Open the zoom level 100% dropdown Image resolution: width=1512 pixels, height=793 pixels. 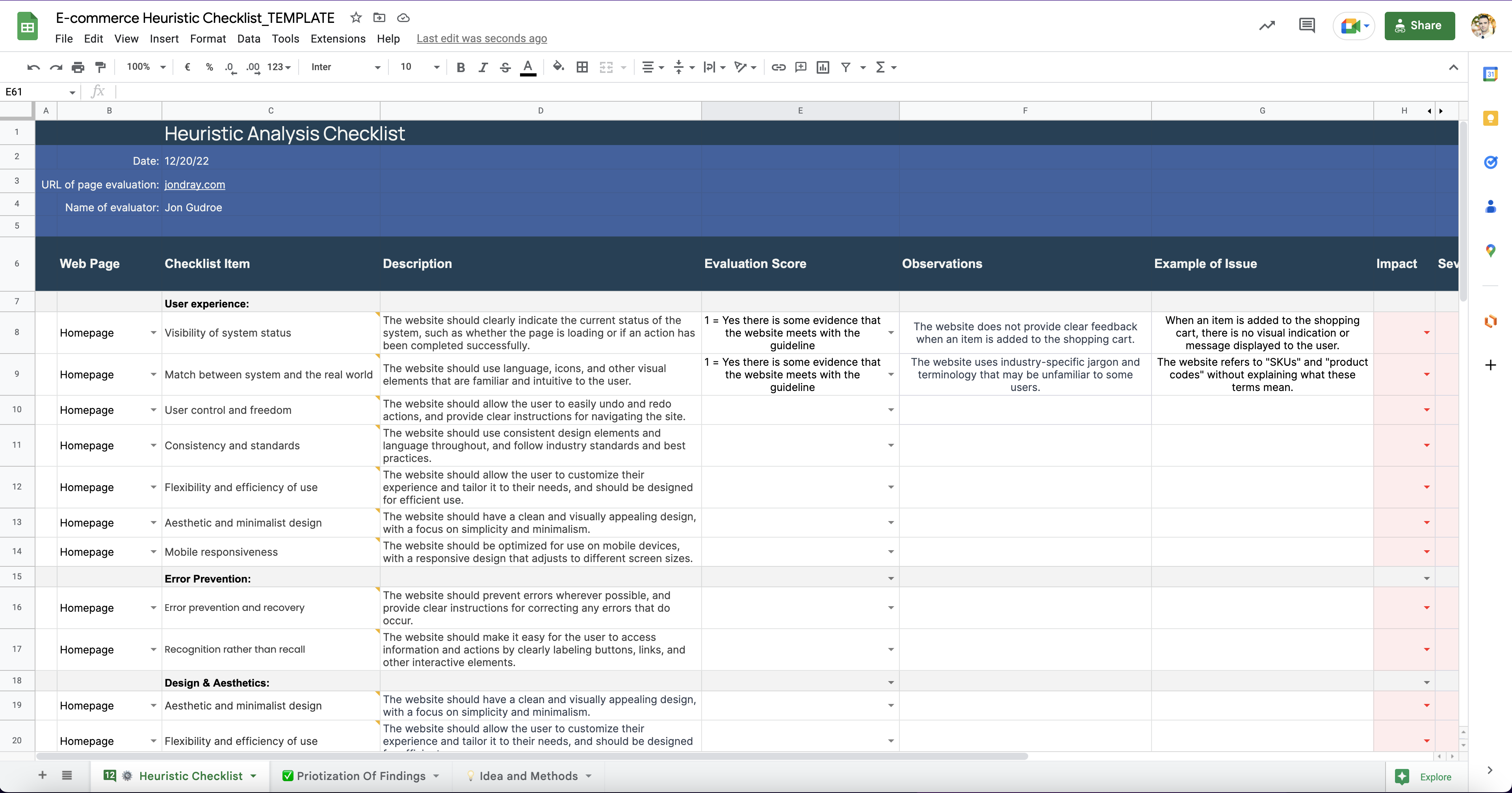tap(145, 67)
